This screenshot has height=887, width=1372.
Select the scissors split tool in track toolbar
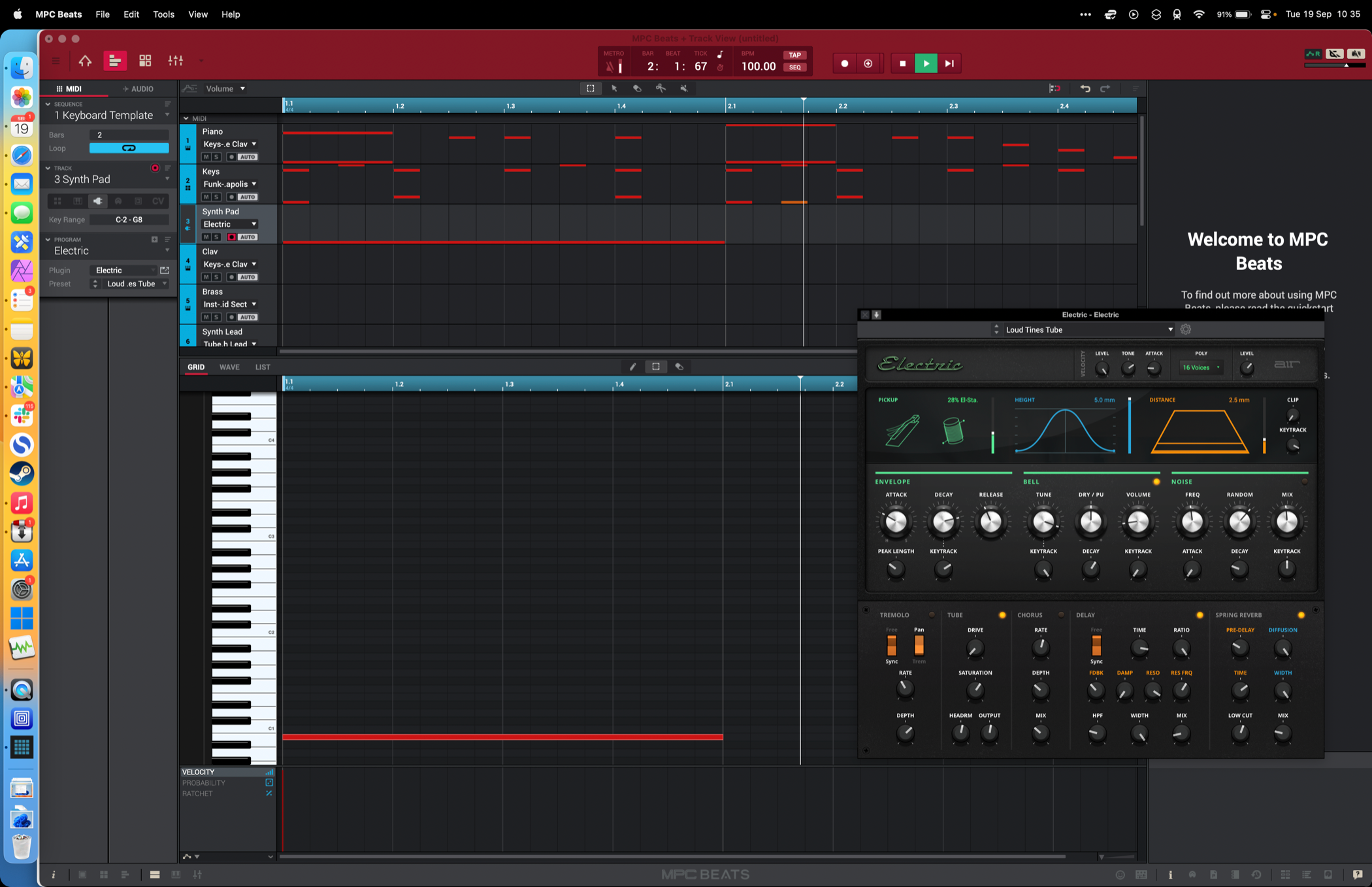pos(661,88)
